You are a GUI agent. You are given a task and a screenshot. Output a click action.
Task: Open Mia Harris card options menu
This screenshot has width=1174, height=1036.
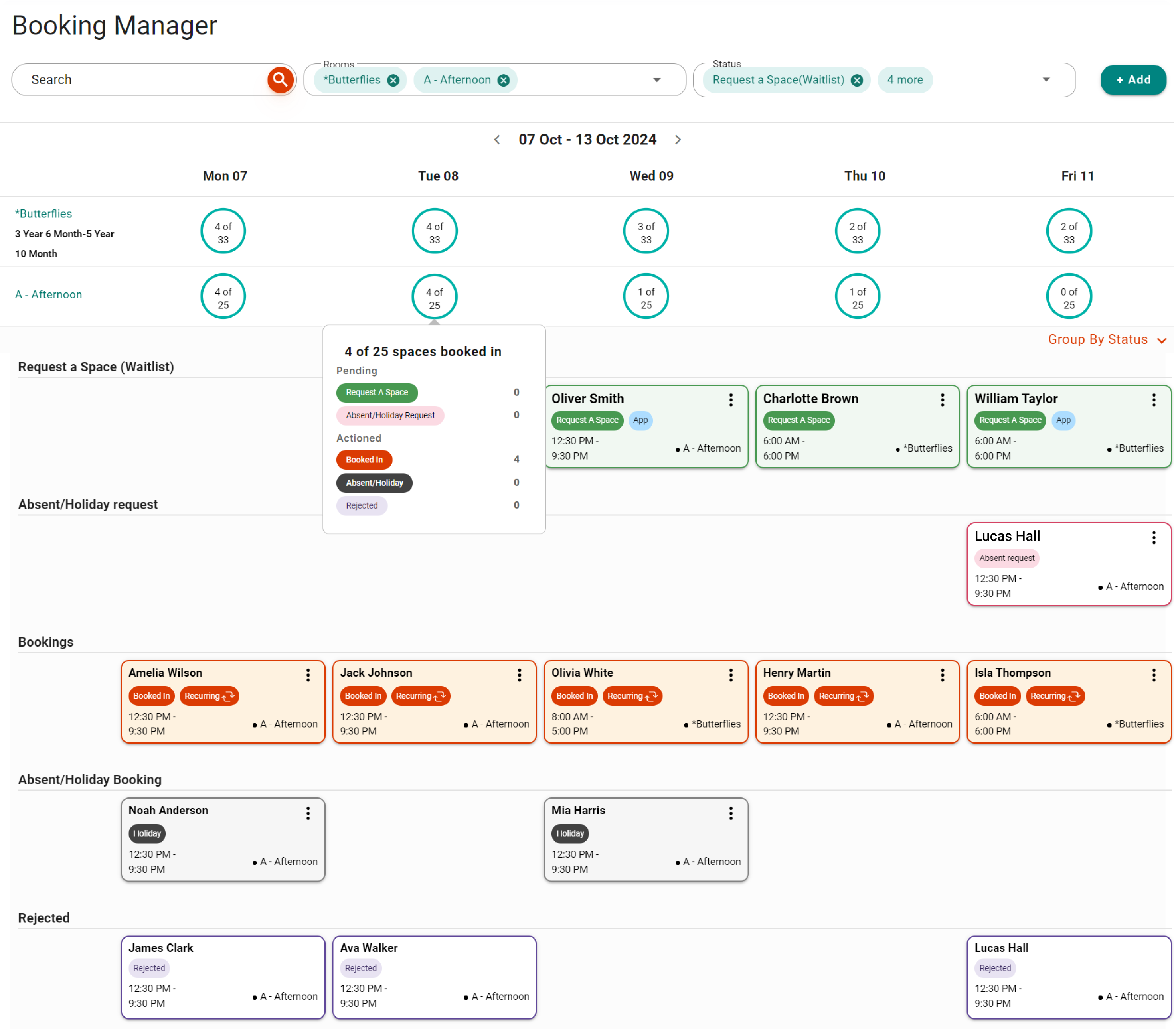(x=731, y=813)
